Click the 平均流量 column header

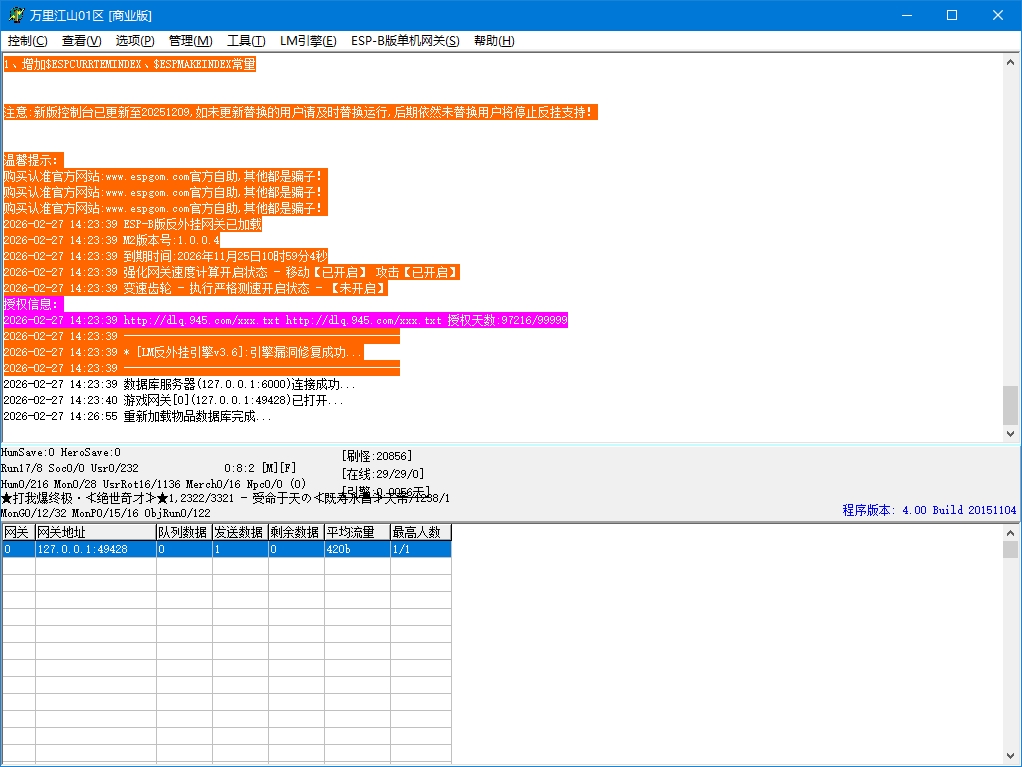356,532
